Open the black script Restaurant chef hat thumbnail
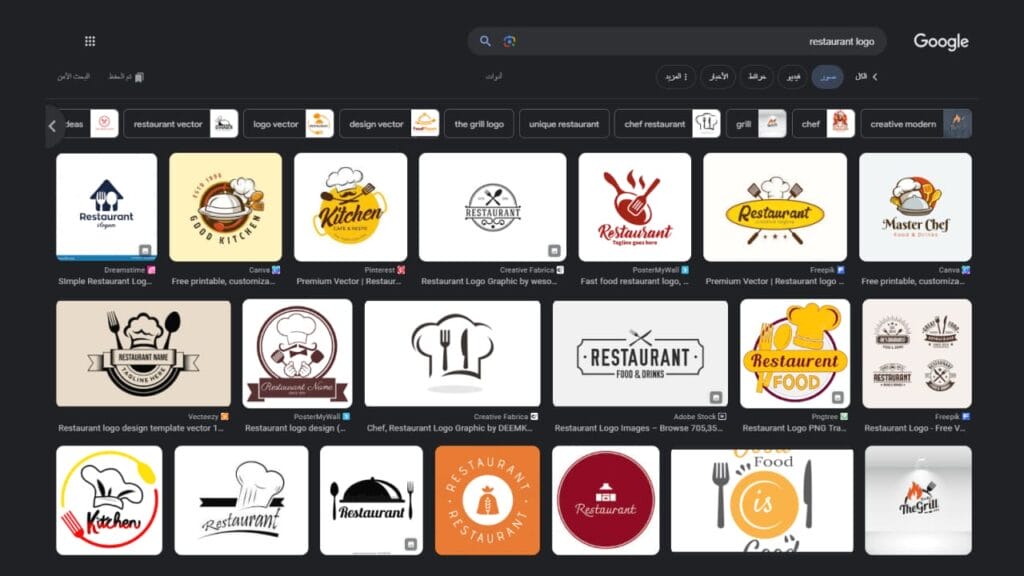The height and width of the screenshot is (576, 1024). pyautogui.click(x=241, y=501)
